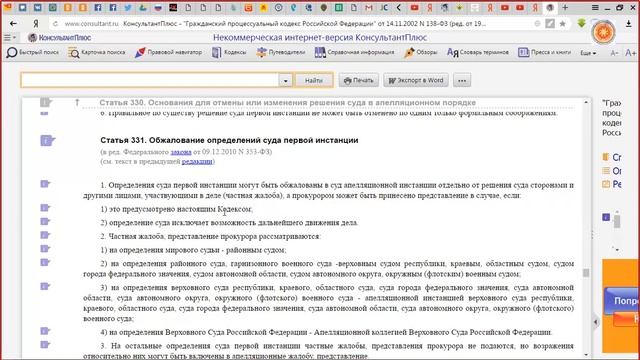Click the margin icon beside '4) на определения Верховного Суда'
Screen dimensions: 640x360
click(x=45, y=331)
